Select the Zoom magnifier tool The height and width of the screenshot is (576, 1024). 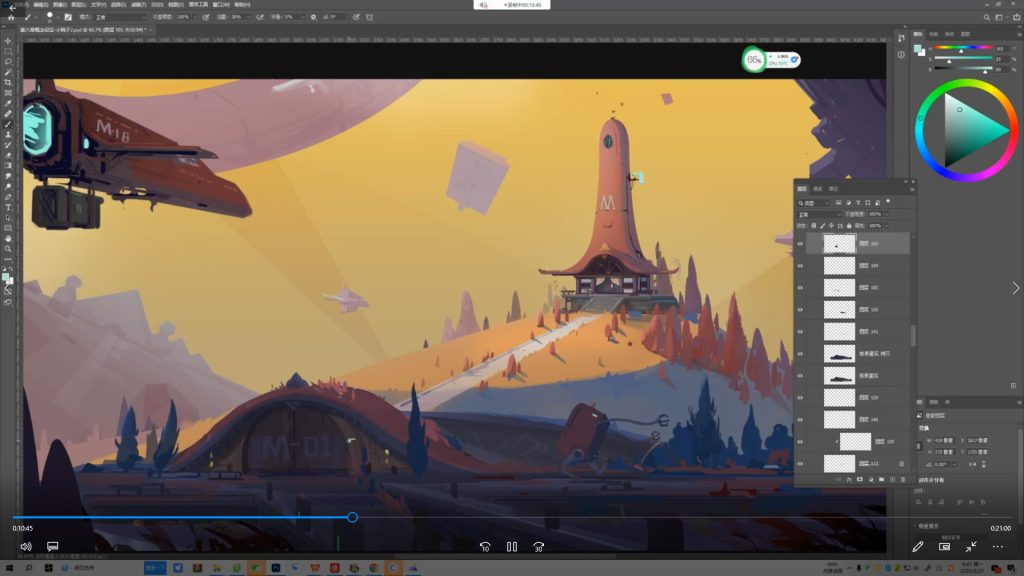click(8, 249)
